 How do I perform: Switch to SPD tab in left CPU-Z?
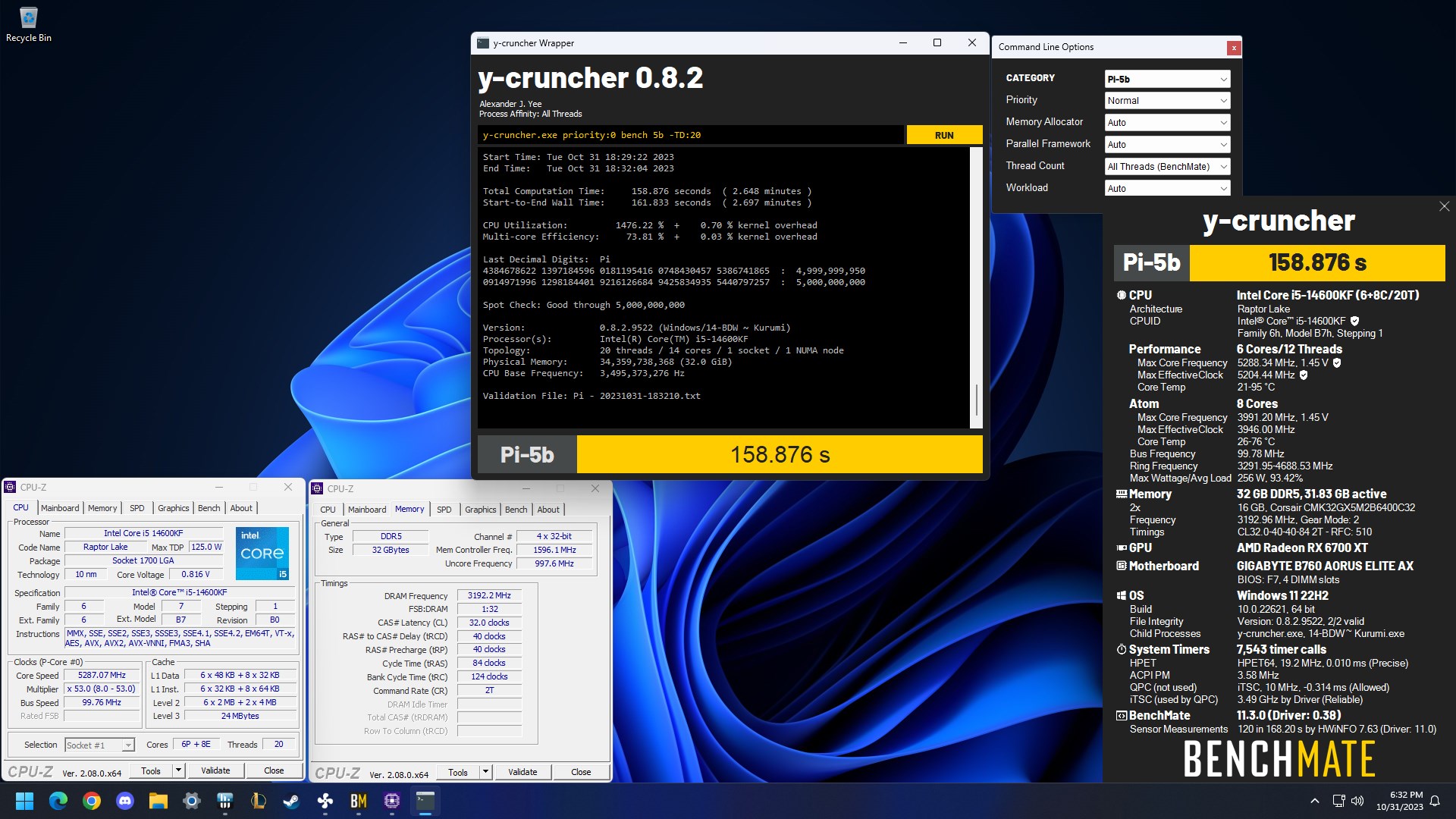(x=136, y=508)
